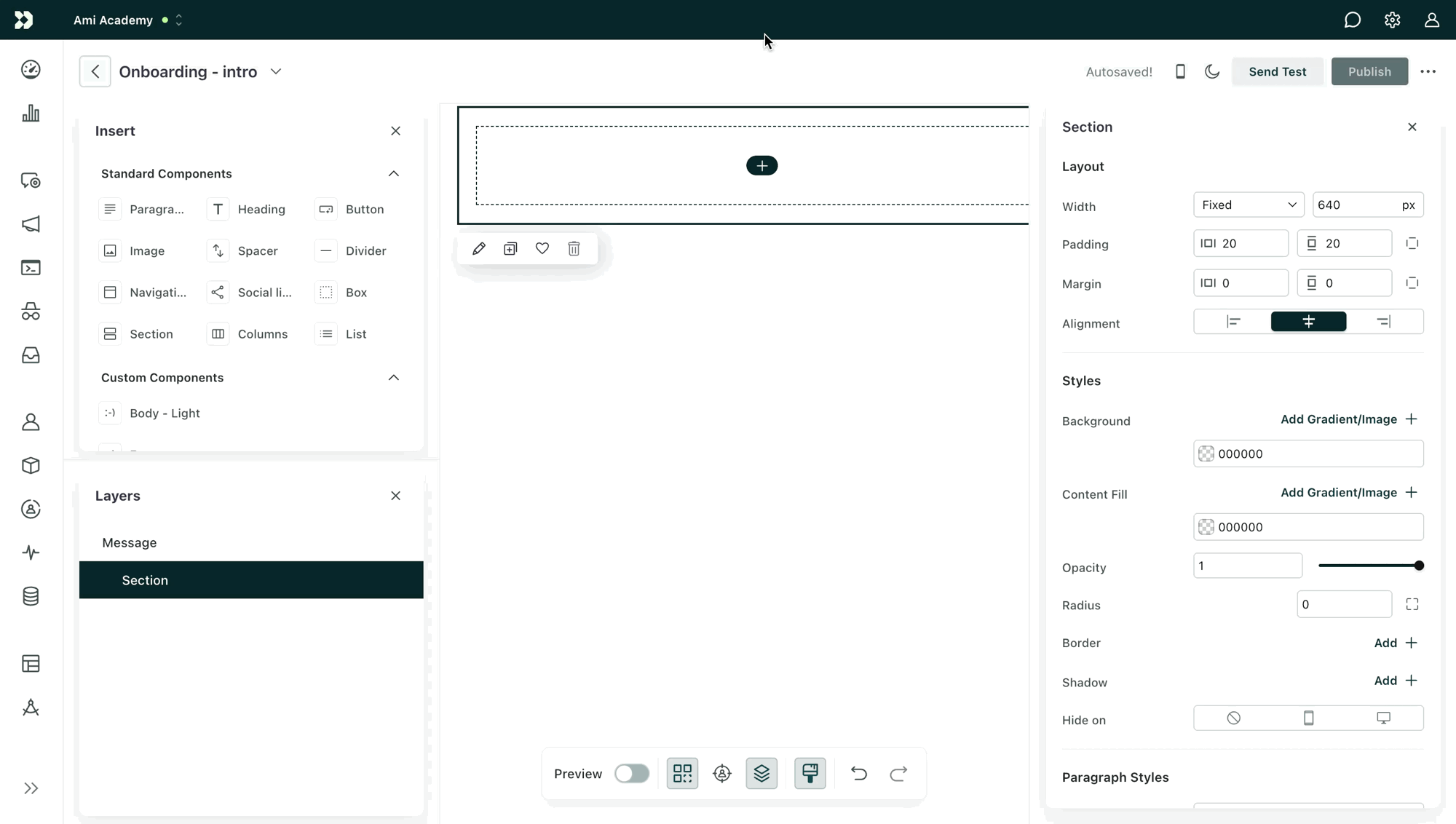Open the Layers tool in bottom toolbar
This screenshot has width=1456, height=824.
[761, 773]
